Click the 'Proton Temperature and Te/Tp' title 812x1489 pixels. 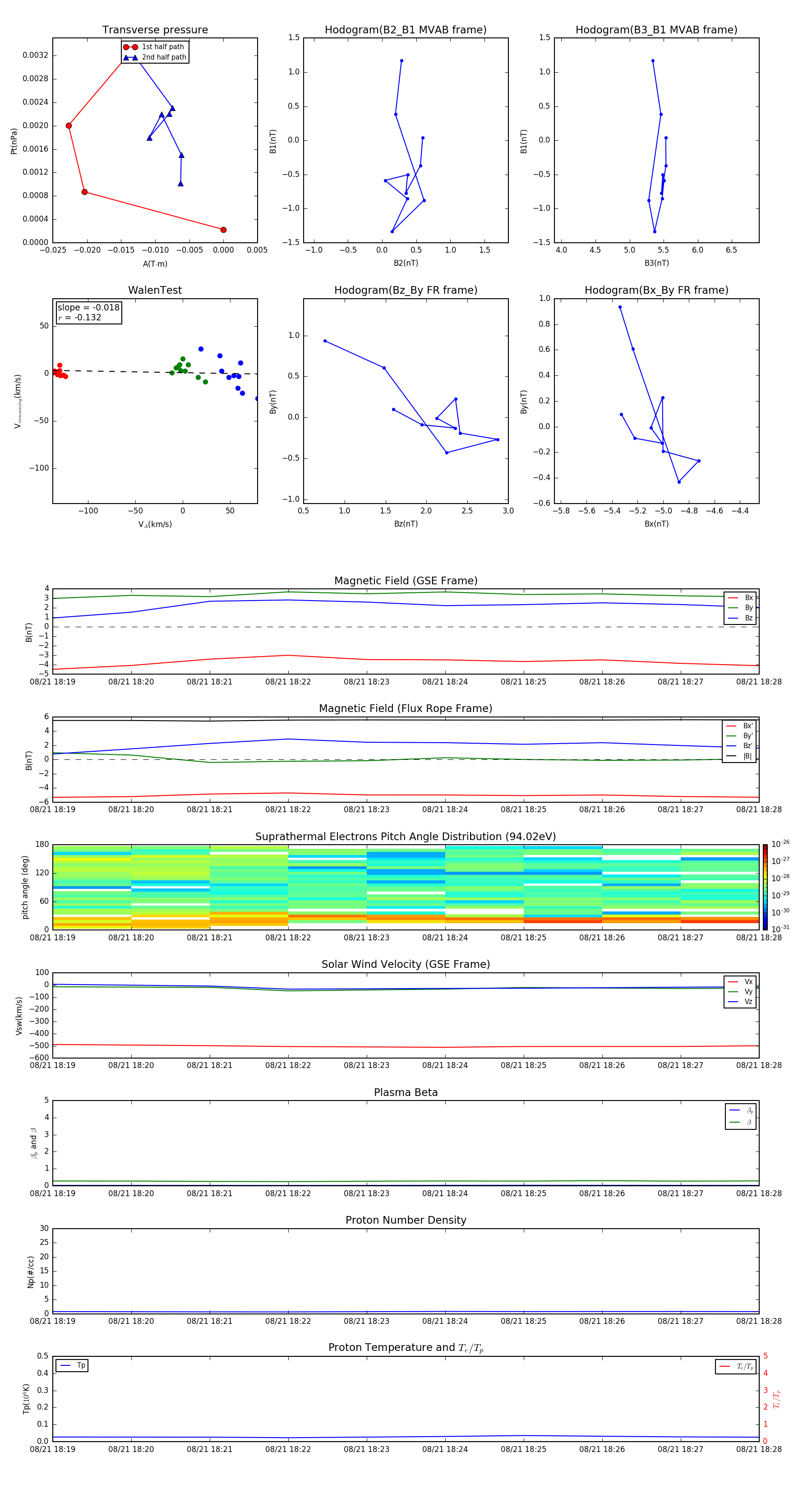[x=406, y=1348]
